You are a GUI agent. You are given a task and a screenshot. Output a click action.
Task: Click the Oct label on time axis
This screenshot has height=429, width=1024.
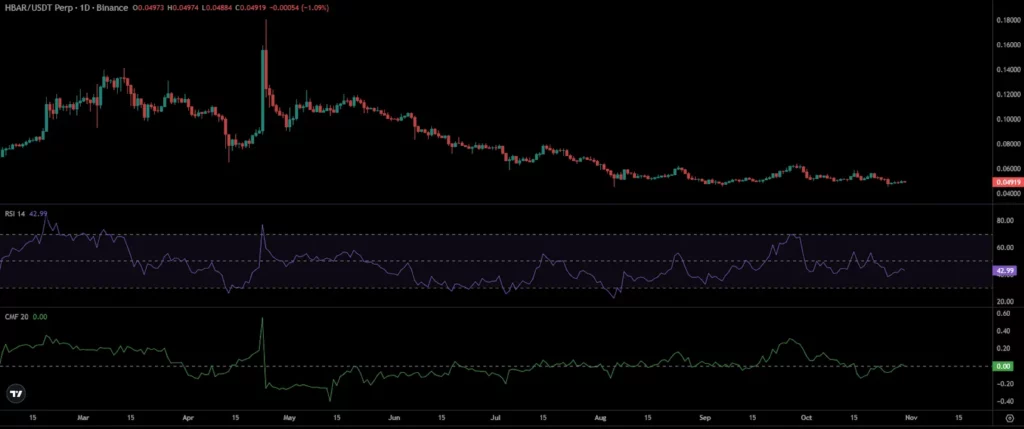[807, 417]
